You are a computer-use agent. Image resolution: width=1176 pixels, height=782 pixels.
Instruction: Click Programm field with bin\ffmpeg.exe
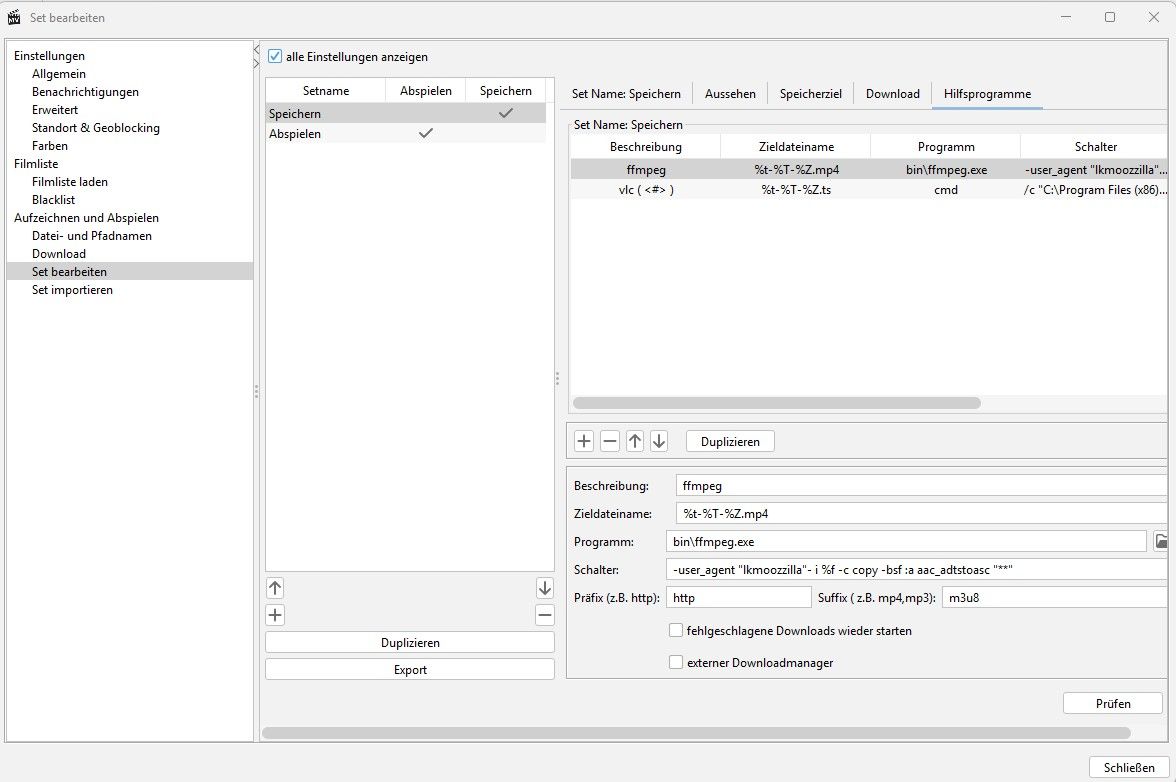[x=906, y=541]
